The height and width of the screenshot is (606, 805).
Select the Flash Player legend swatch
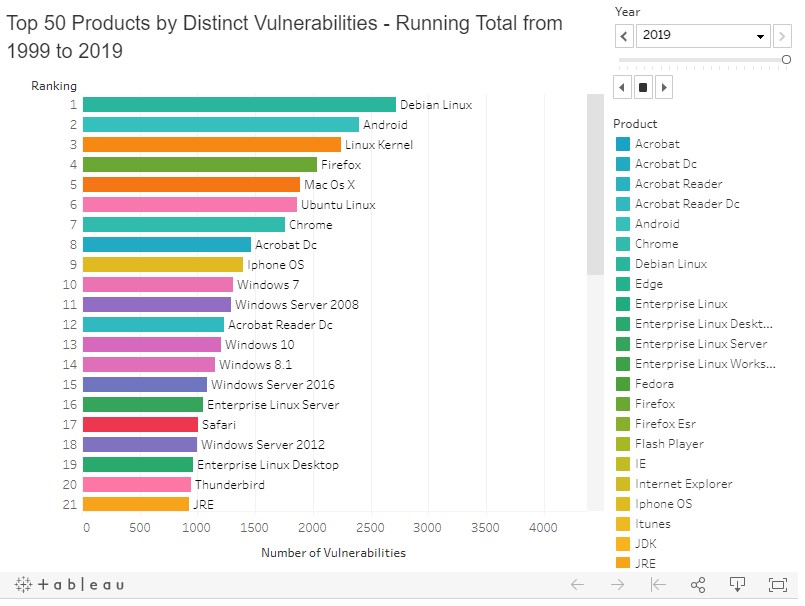coord(623,444)
